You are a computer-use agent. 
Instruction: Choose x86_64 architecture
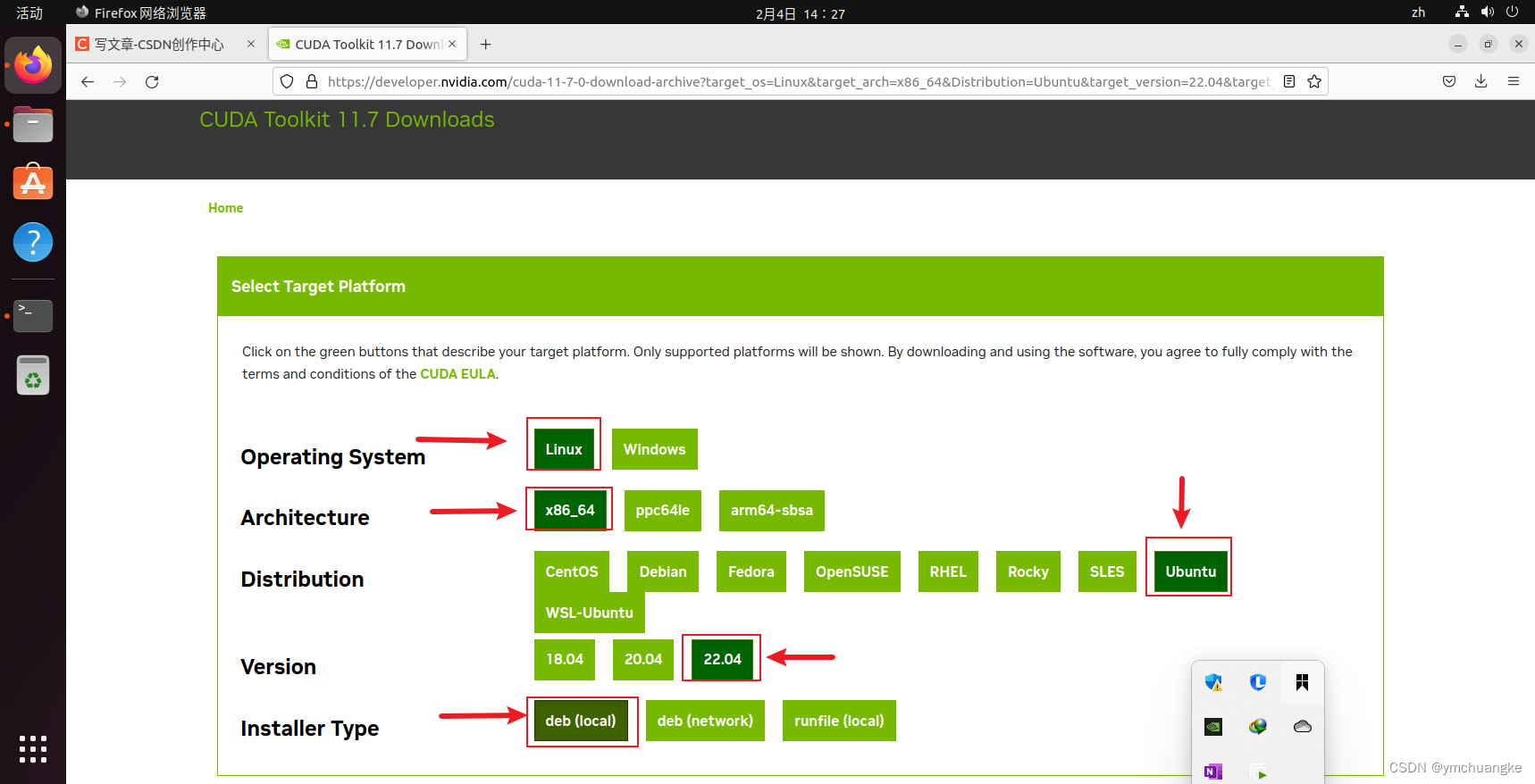570,510
